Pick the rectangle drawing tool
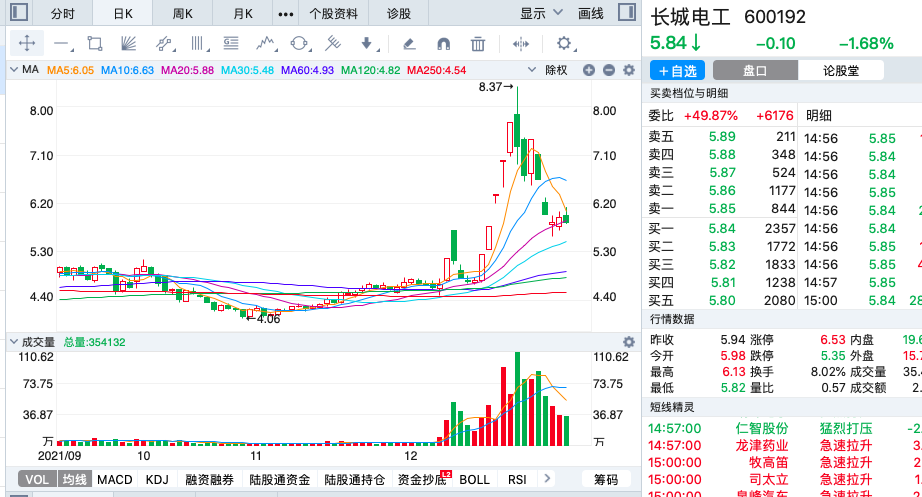922x497 pixels. (x=95, y=43)
